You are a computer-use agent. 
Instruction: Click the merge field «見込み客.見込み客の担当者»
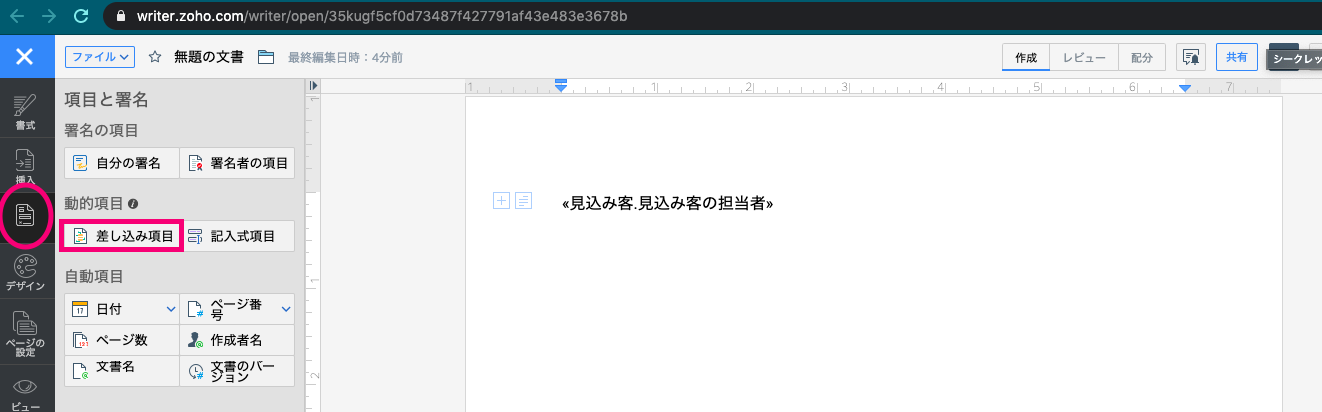668,203
